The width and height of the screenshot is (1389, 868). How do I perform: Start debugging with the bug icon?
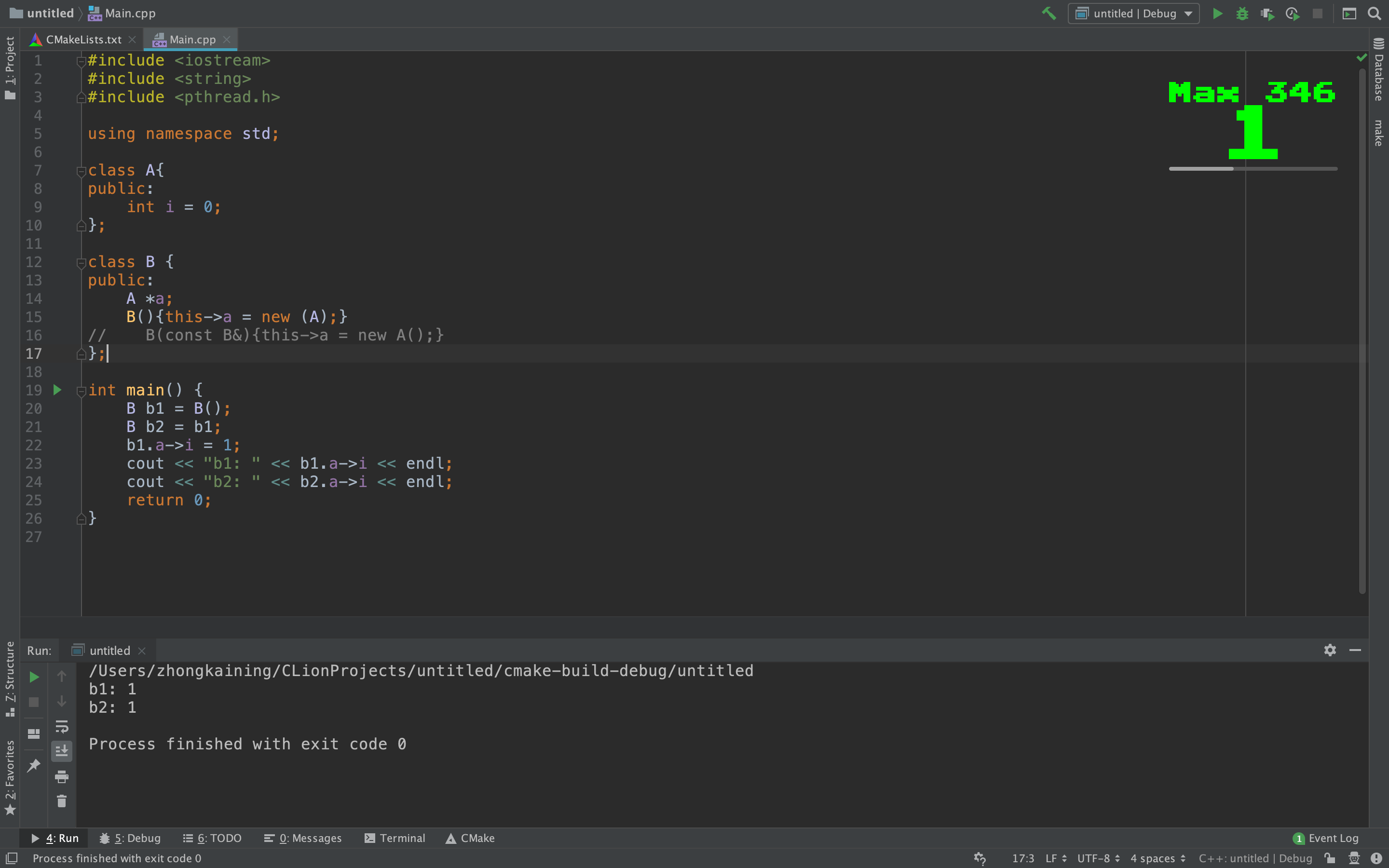pos(1242,13)
